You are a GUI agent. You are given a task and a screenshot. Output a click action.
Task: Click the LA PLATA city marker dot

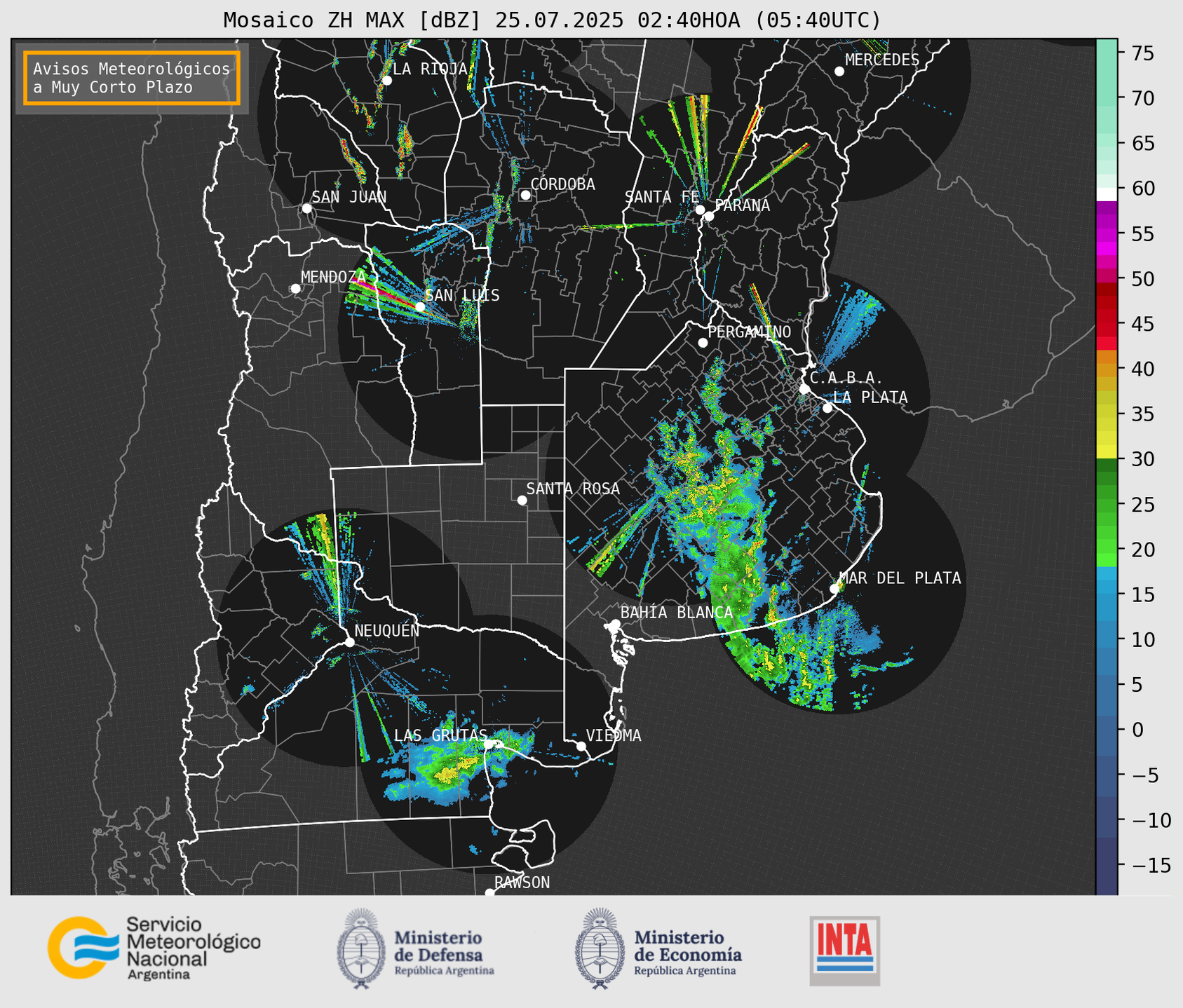[827, 408]
